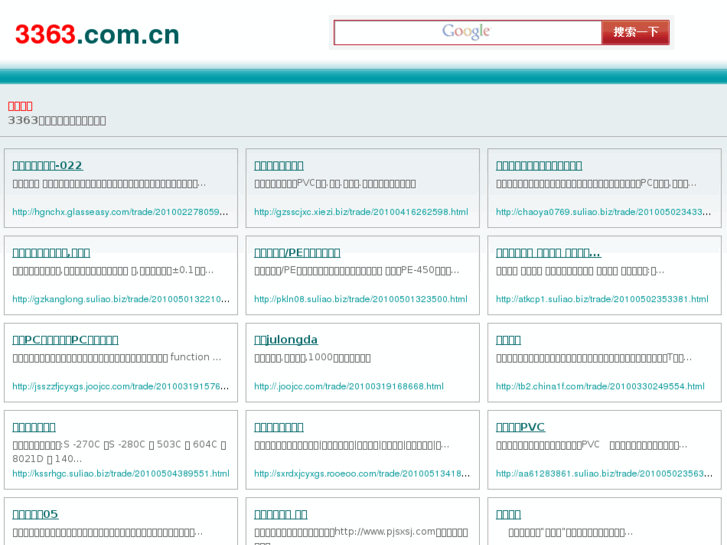Image resolution: width=727 pixels, height=545 pixels.
Task: Click the description mentioning PE-450
Action: (357, 270)
